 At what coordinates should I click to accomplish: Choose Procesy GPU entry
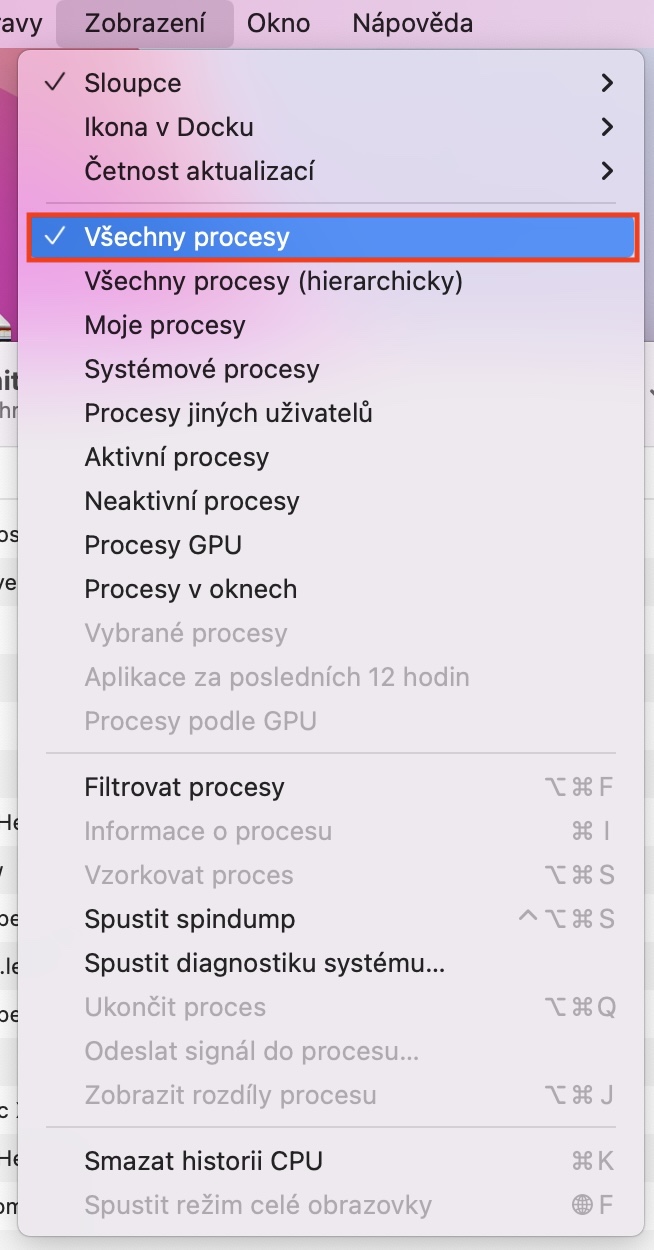[163, 545]
